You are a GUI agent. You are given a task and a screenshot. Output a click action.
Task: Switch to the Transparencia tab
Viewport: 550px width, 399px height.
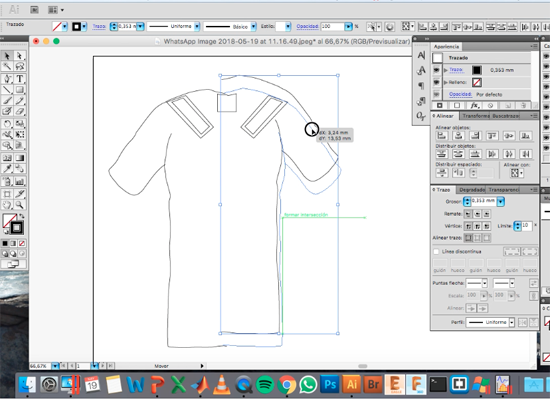point(504,190)
